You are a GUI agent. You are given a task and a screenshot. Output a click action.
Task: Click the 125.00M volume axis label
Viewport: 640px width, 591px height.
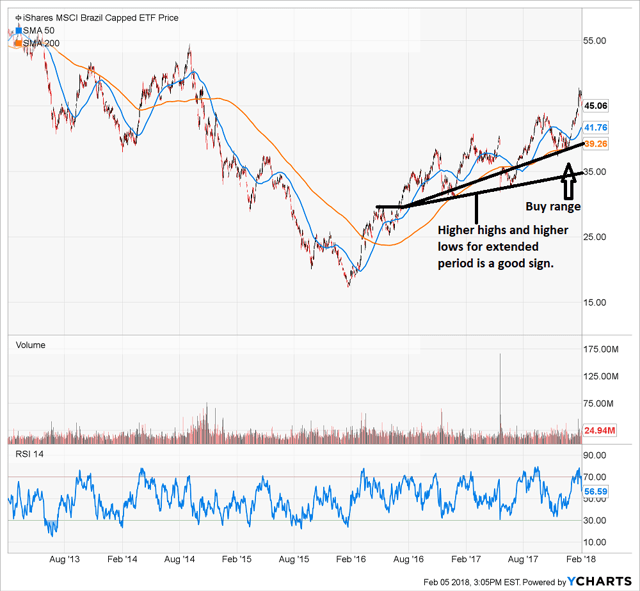(x=601, y=376)
